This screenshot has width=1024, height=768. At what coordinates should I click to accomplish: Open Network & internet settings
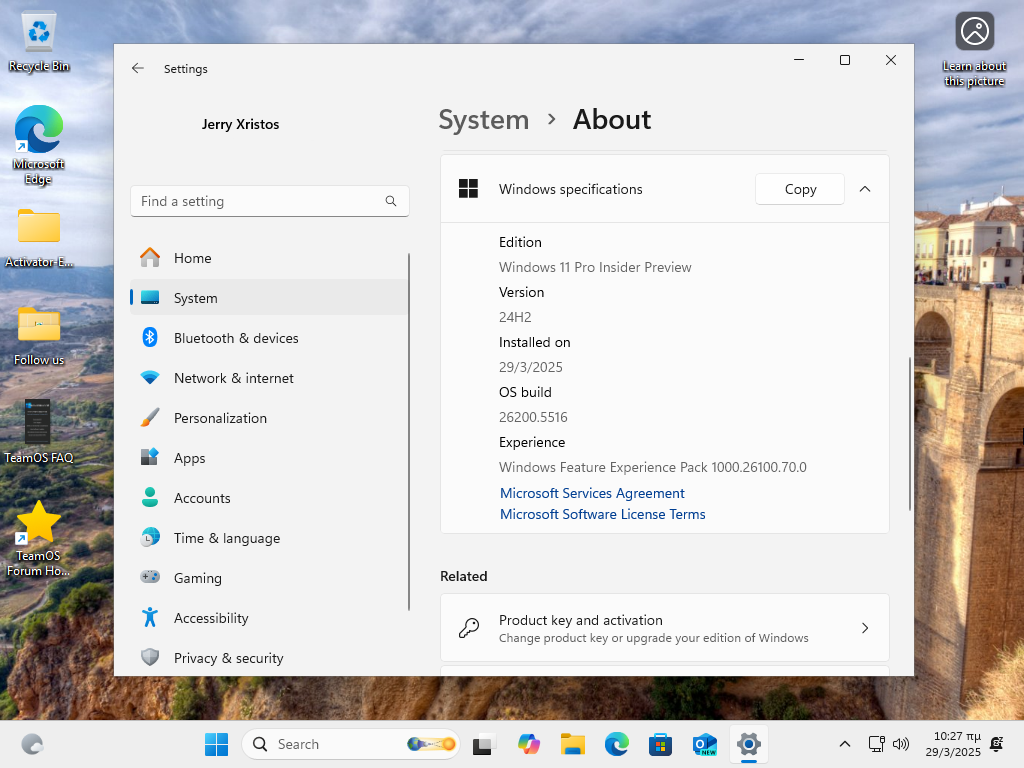[x=269, y=378]
